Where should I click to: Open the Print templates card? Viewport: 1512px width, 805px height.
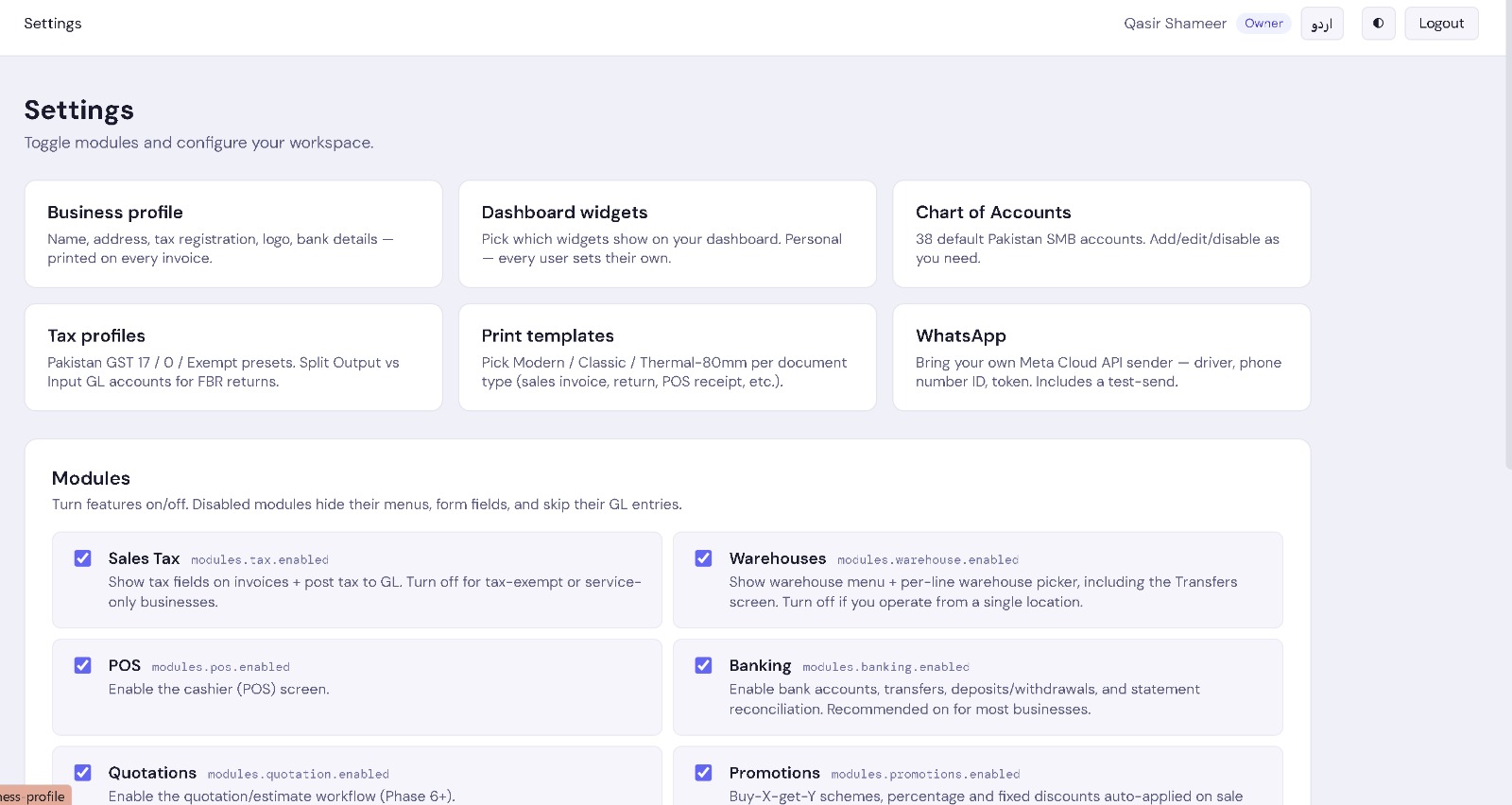667,357
